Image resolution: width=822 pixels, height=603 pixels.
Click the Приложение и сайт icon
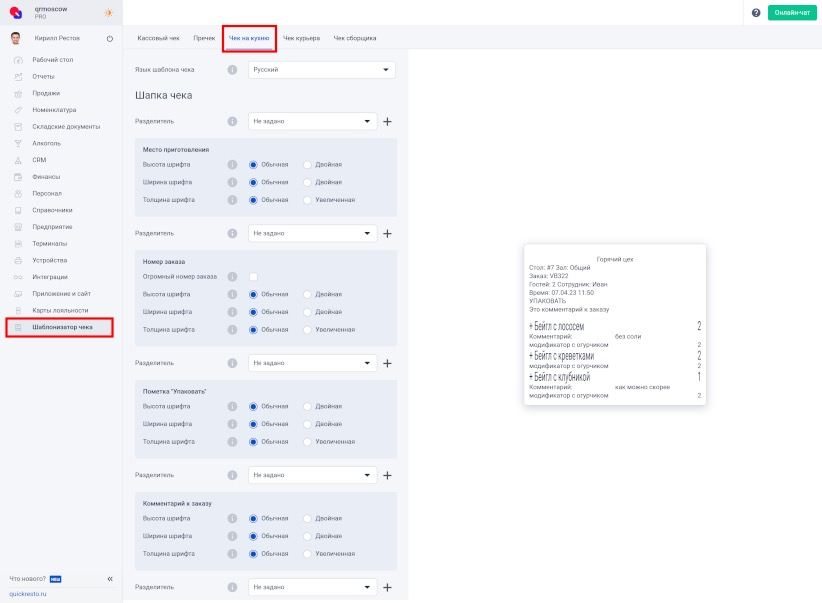[18, 294]
